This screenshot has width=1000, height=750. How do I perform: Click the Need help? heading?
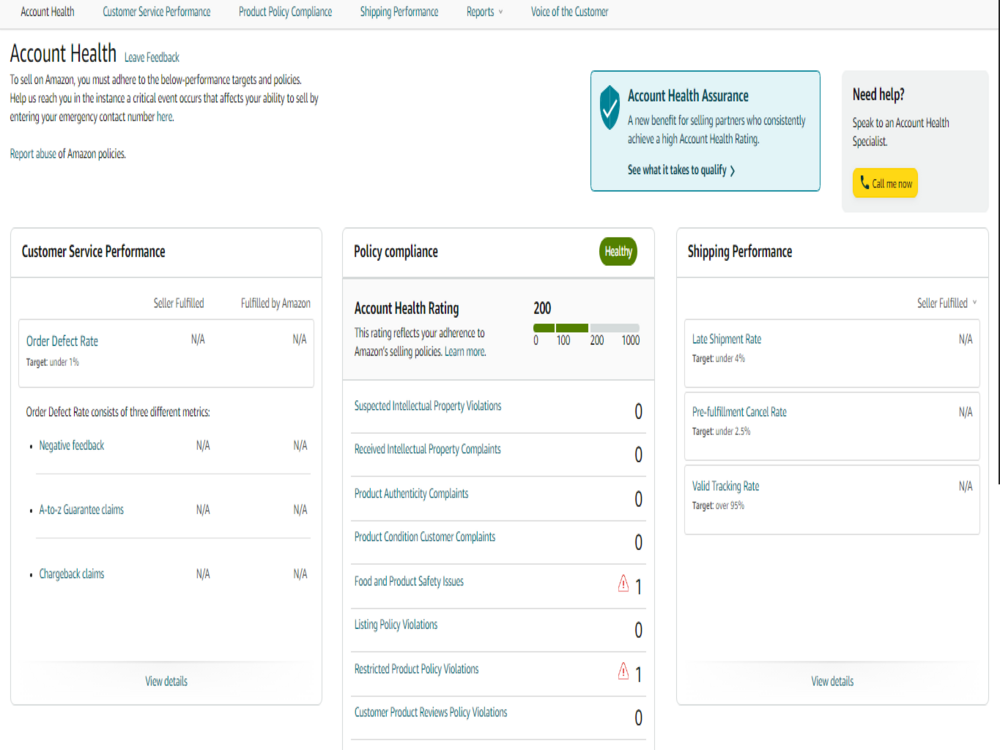click(x=878, y=94)
